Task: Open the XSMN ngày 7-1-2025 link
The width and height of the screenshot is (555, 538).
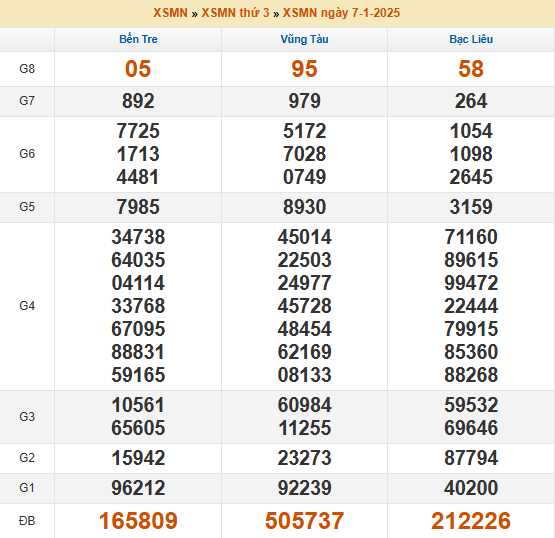Action: 341,13
